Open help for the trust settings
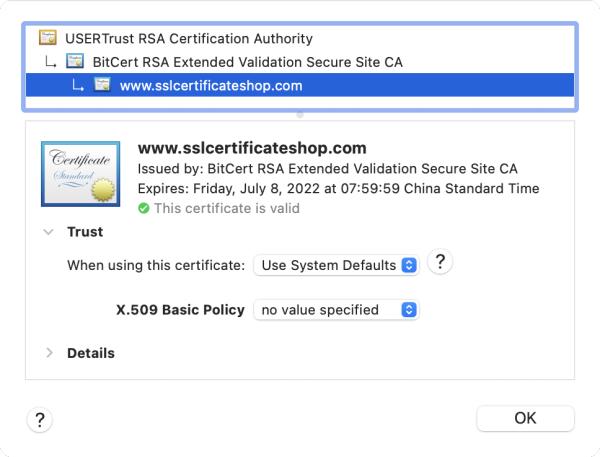 click(x=439, y=264)
